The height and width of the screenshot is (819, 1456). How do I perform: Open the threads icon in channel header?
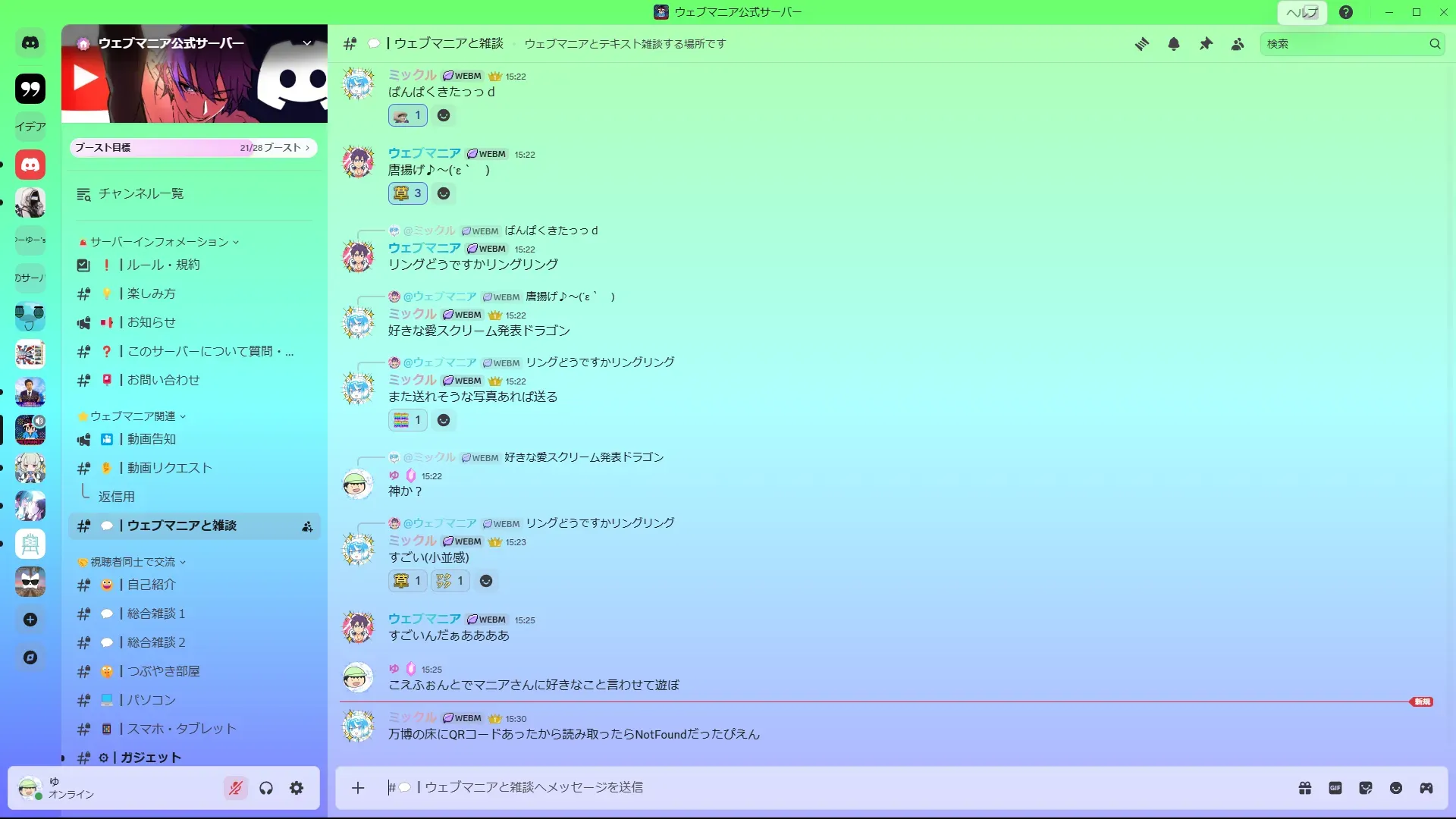pos(1141,44)
